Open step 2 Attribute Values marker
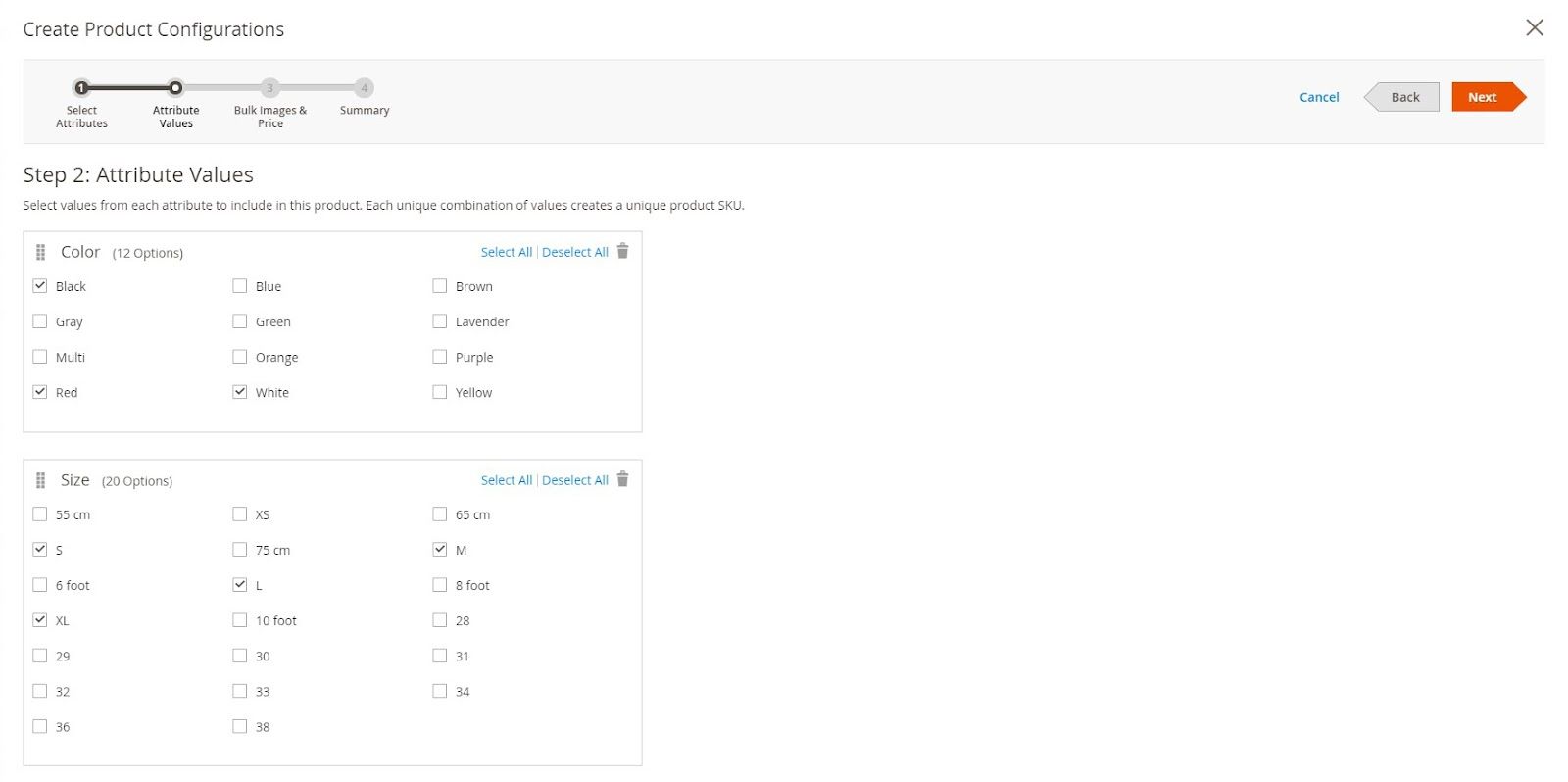The height and width of the screenshot is (782, 1568). point(175,88)
